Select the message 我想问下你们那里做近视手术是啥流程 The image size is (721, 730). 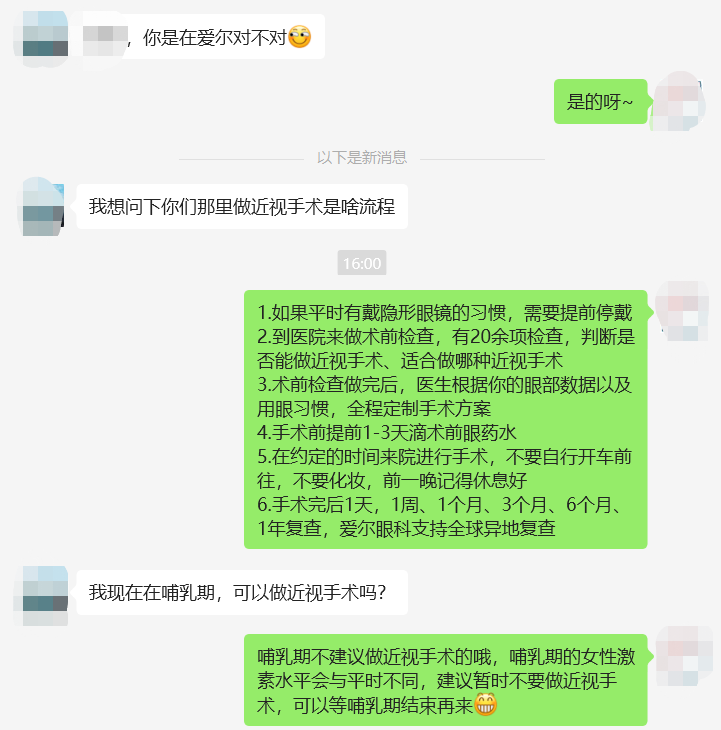[x=242, y=206]
